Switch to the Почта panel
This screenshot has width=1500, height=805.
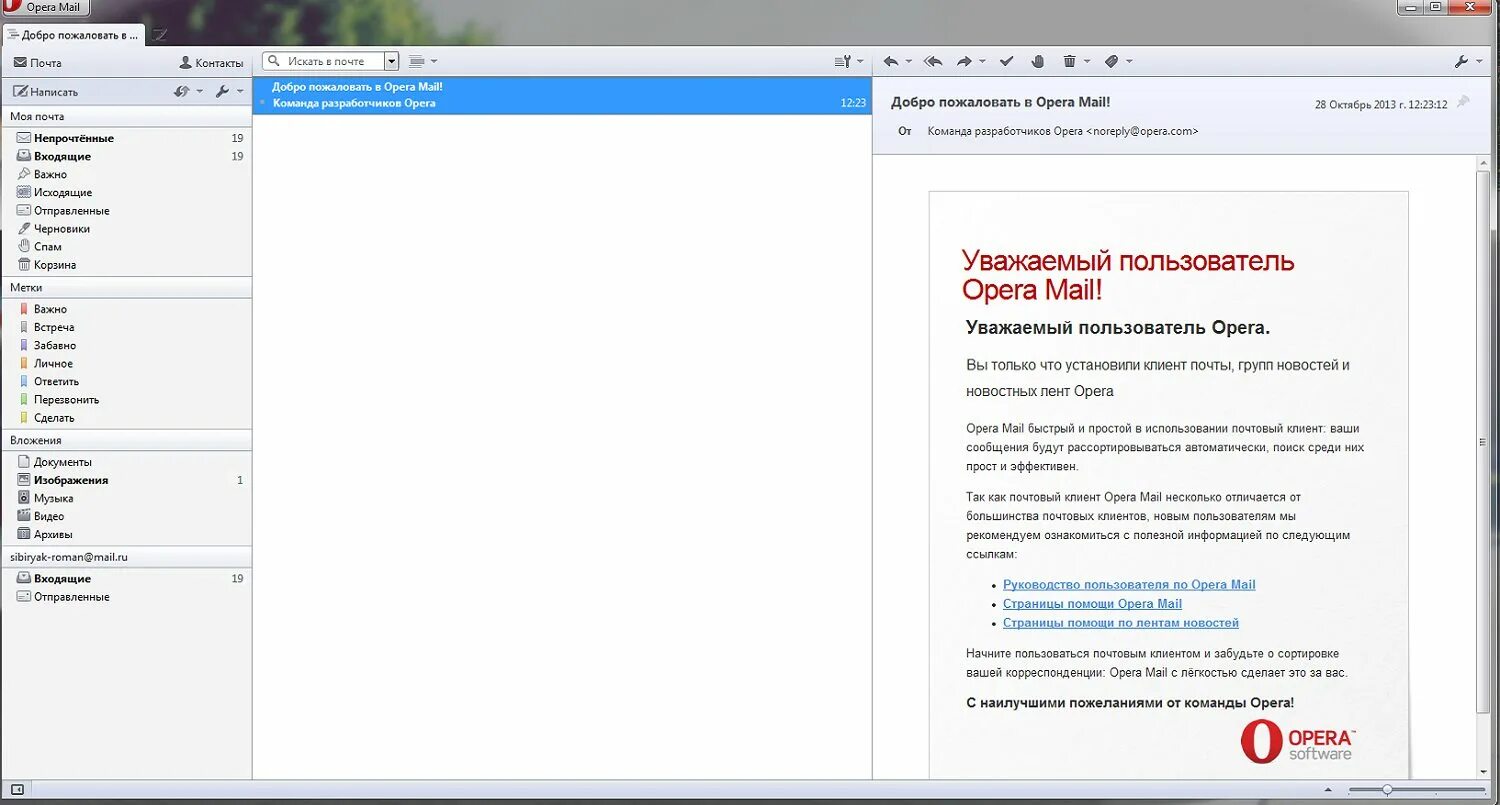point(38,63)
